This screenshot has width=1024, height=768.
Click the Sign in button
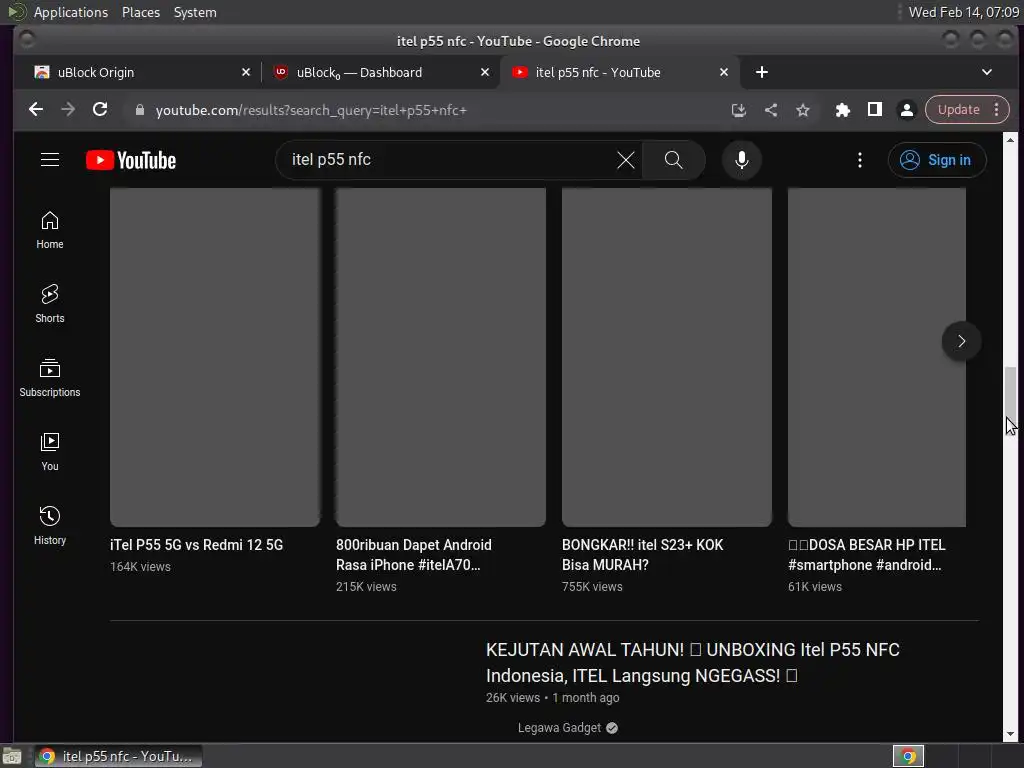click(936, 160)
